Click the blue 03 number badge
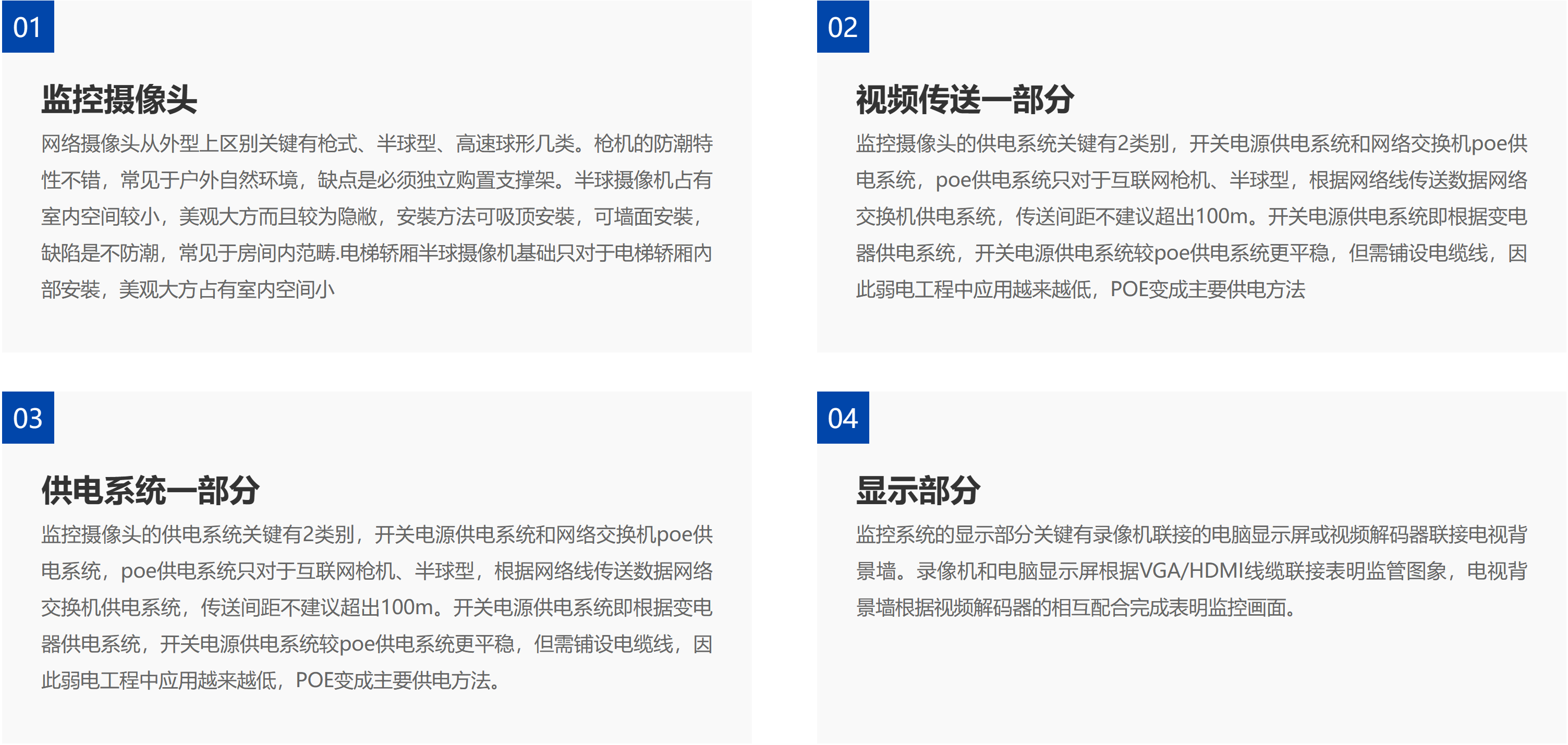Viewport: 1568px width, 745px height. point(28,418)
